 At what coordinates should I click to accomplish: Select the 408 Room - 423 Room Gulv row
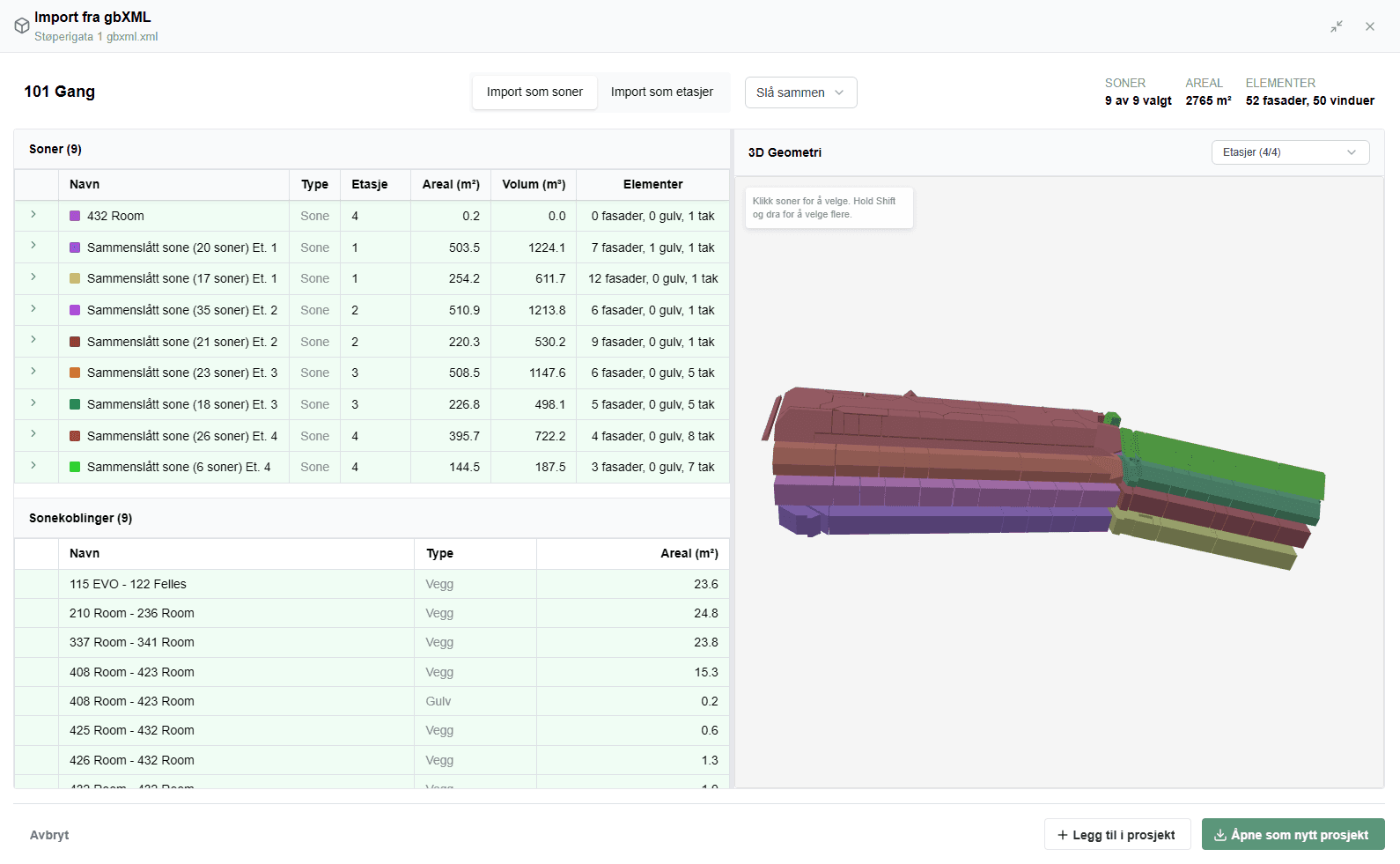372,701
